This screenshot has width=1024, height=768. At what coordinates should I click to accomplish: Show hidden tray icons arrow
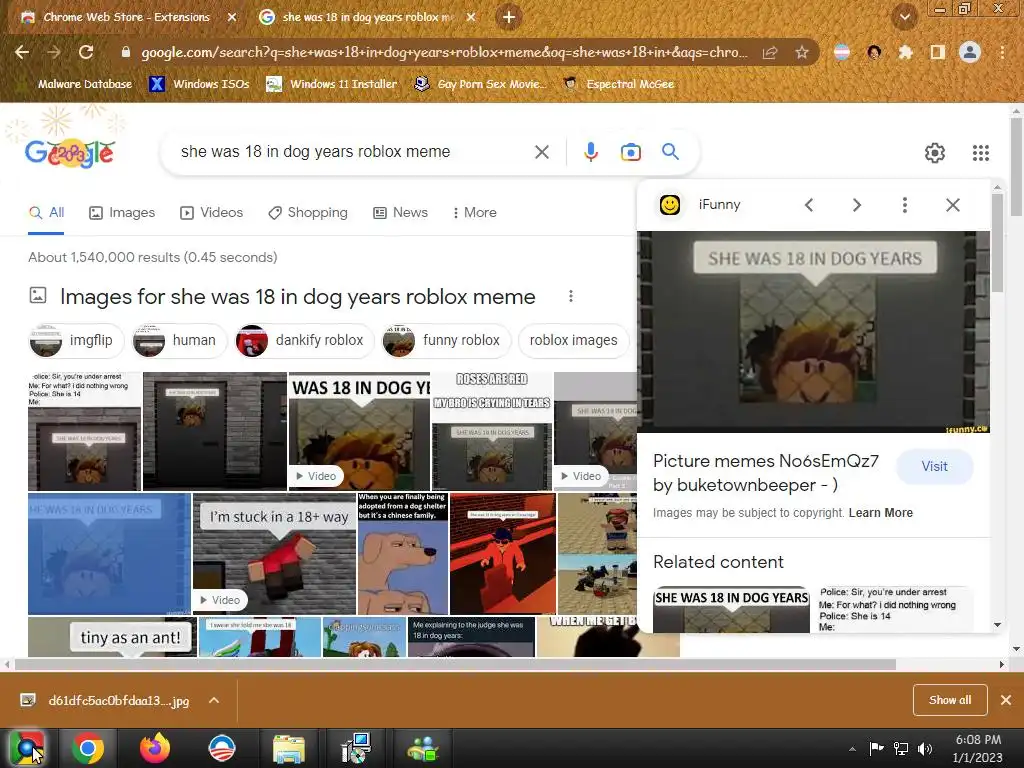pyautogui.click(x=852, y=749)
